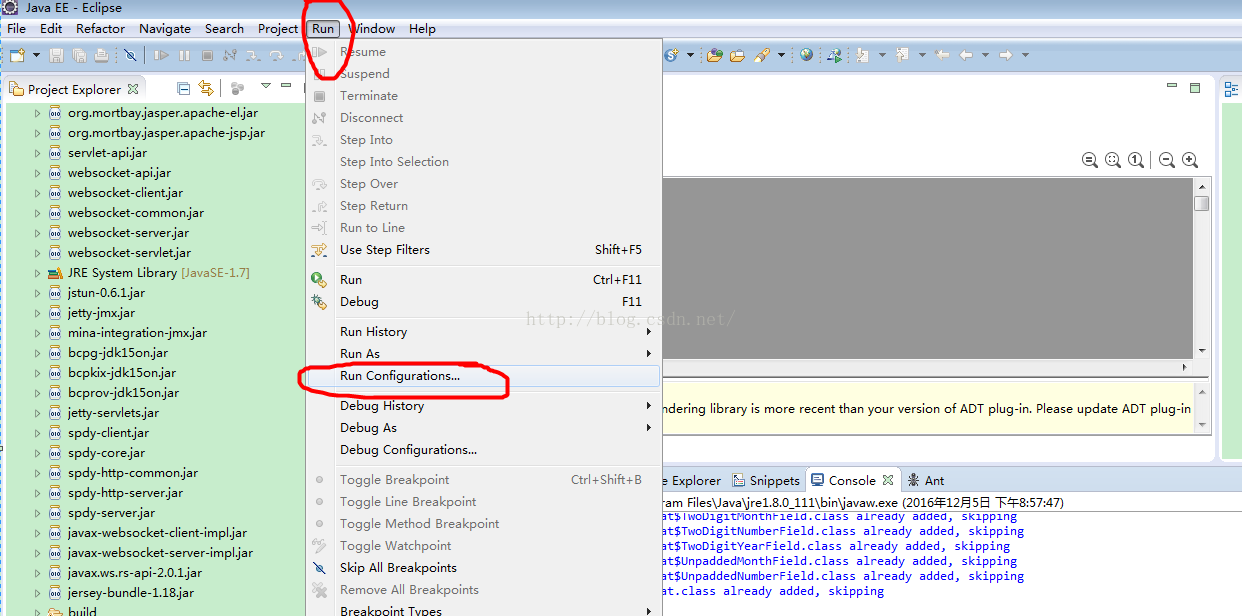Select Debug F11 menu entry
This screenshot has height=616, width=1242.
(x=483, y=302)
